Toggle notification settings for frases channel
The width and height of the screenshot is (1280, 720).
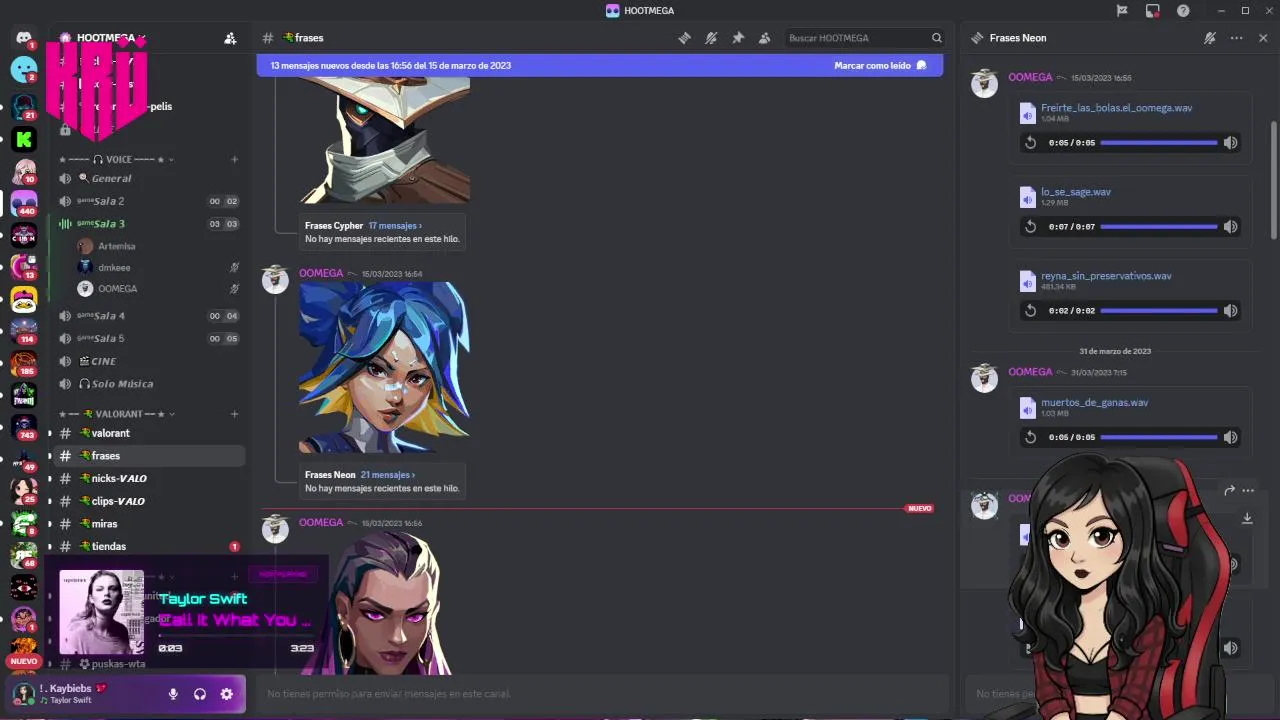(711, 38)
